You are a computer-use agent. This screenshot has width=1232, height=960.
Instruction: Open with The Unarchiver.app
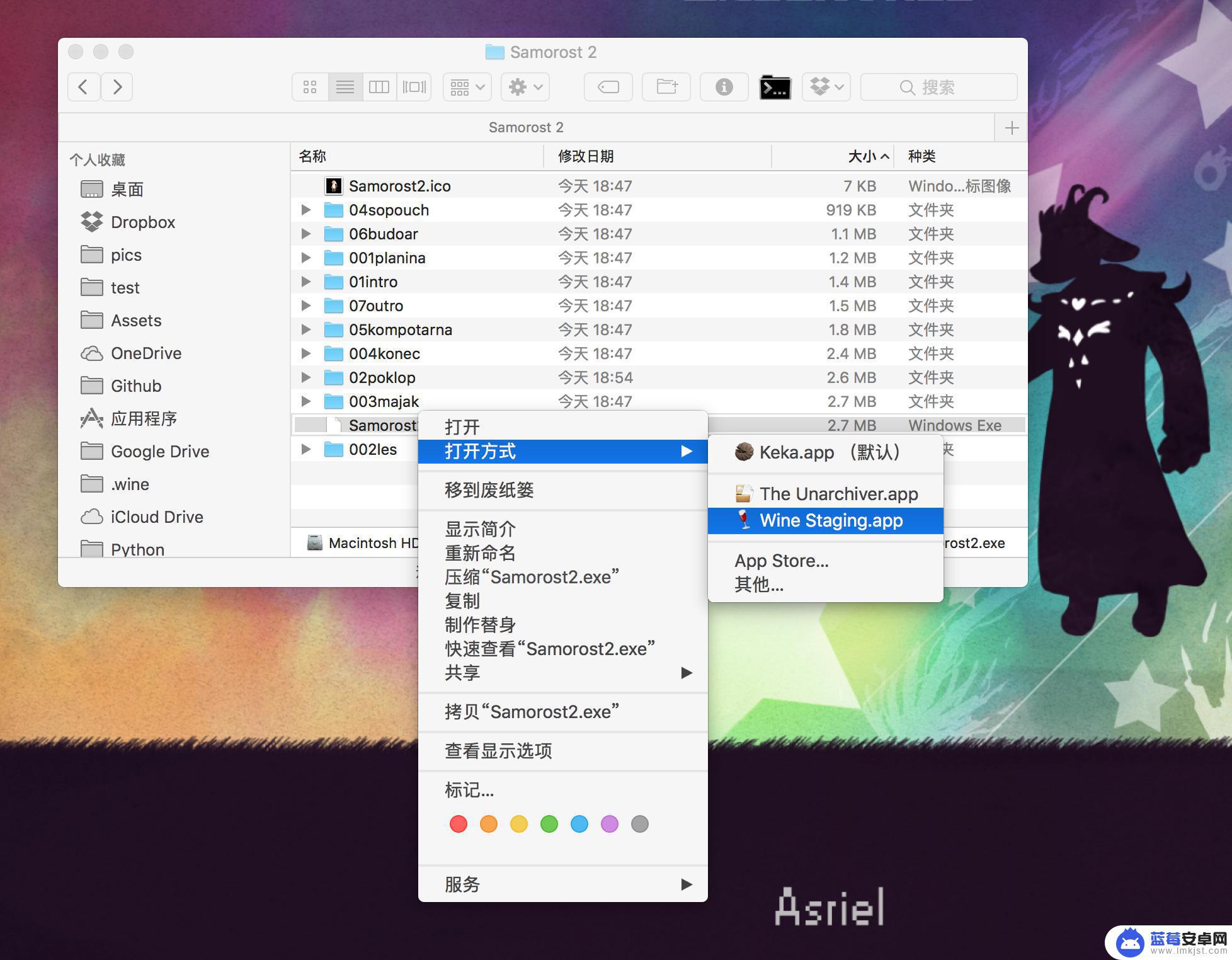pos(826,494)
